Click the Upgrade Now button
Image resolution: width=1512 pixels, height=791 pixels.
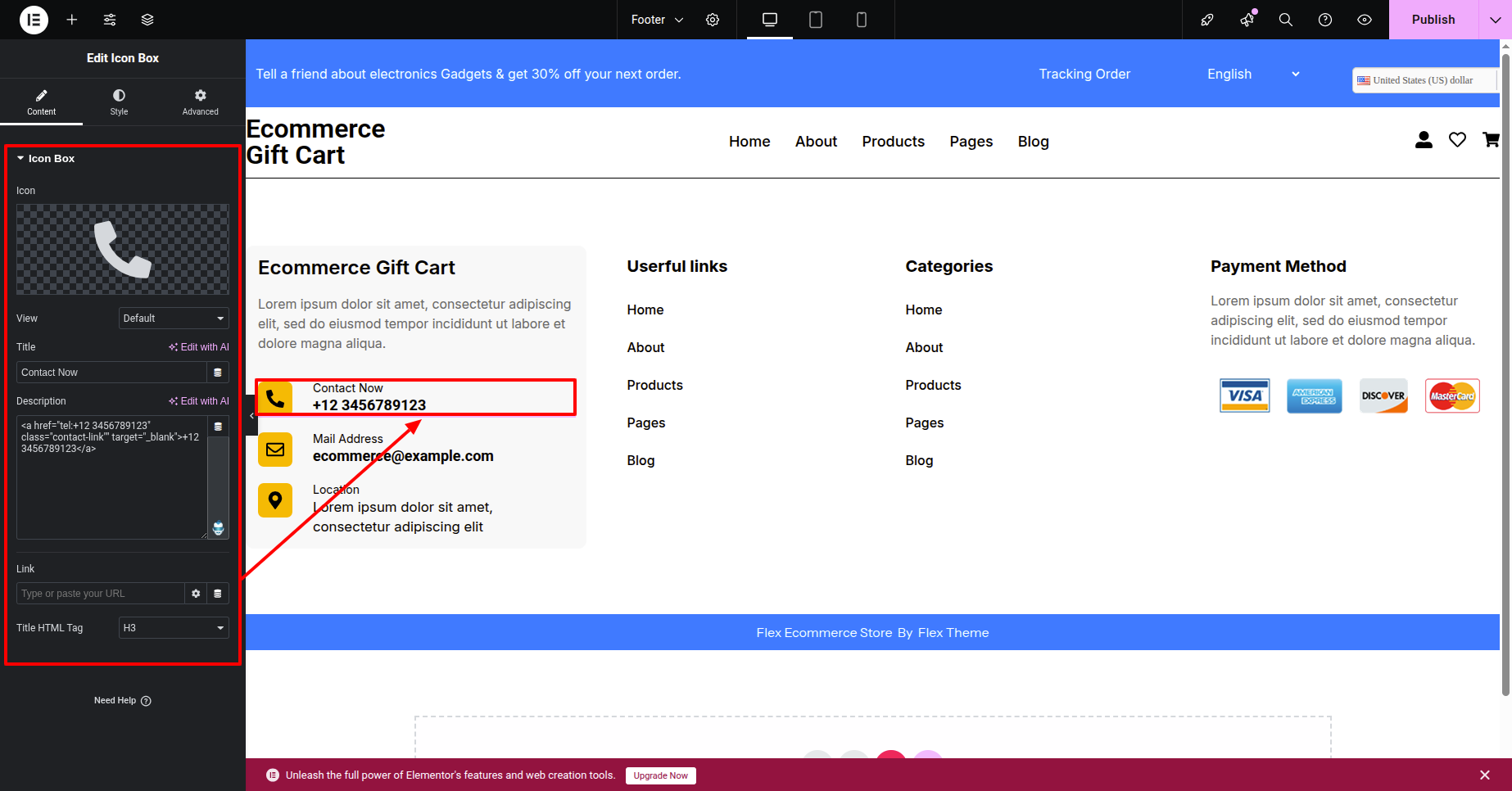point(660,775)
